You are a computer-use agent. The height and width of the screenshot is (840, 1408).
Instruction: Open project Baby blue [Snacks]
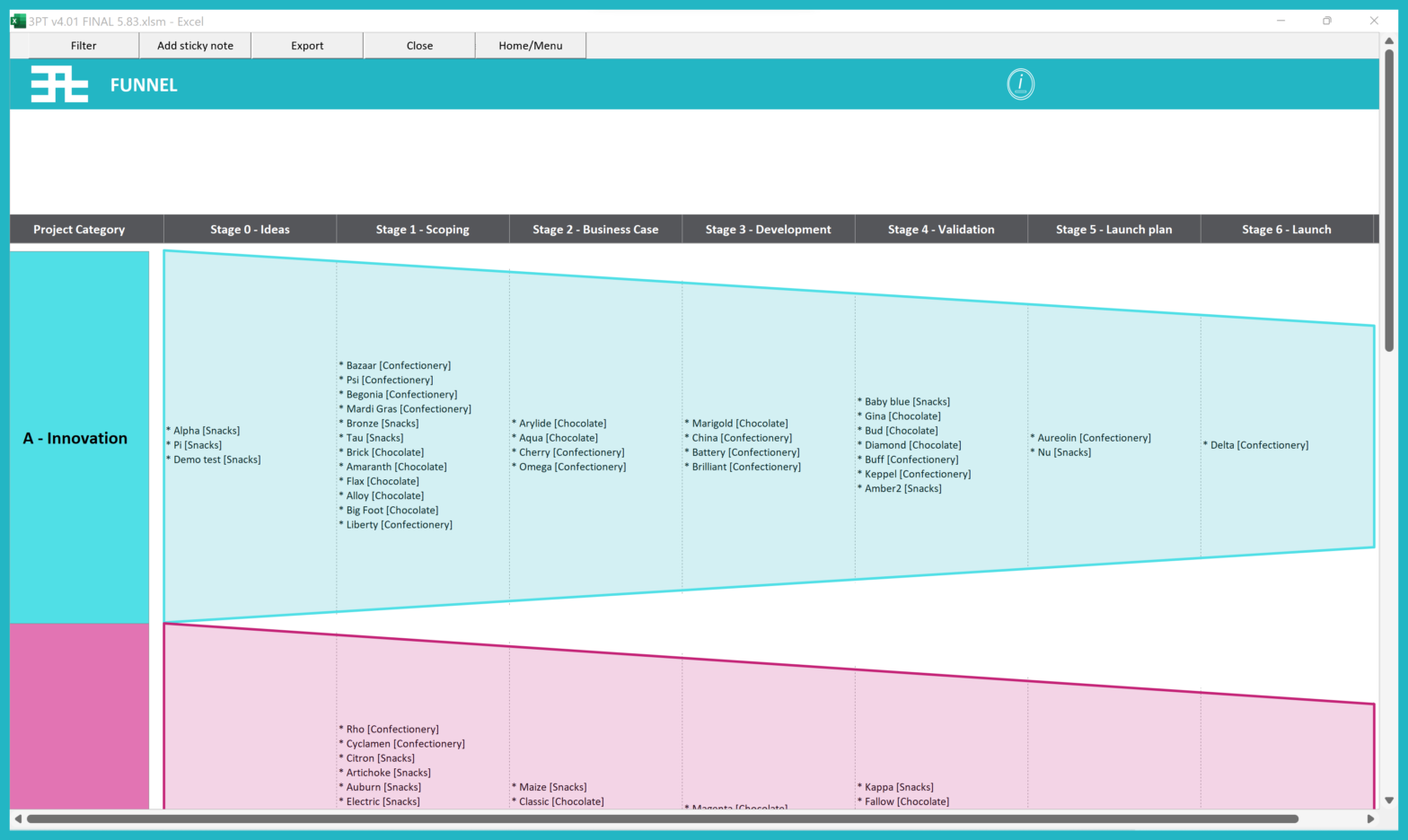tap(903, 401)
